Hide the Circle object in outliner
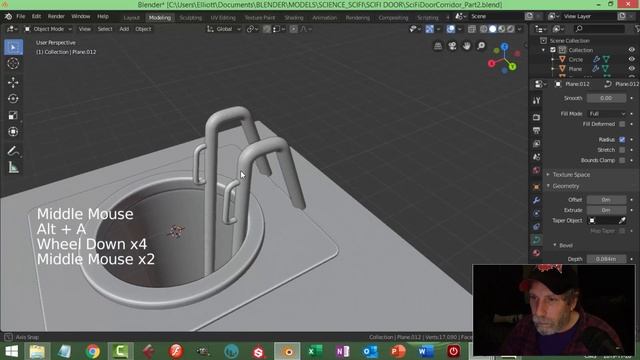This screenshot has width=640, height=360. 631,60
